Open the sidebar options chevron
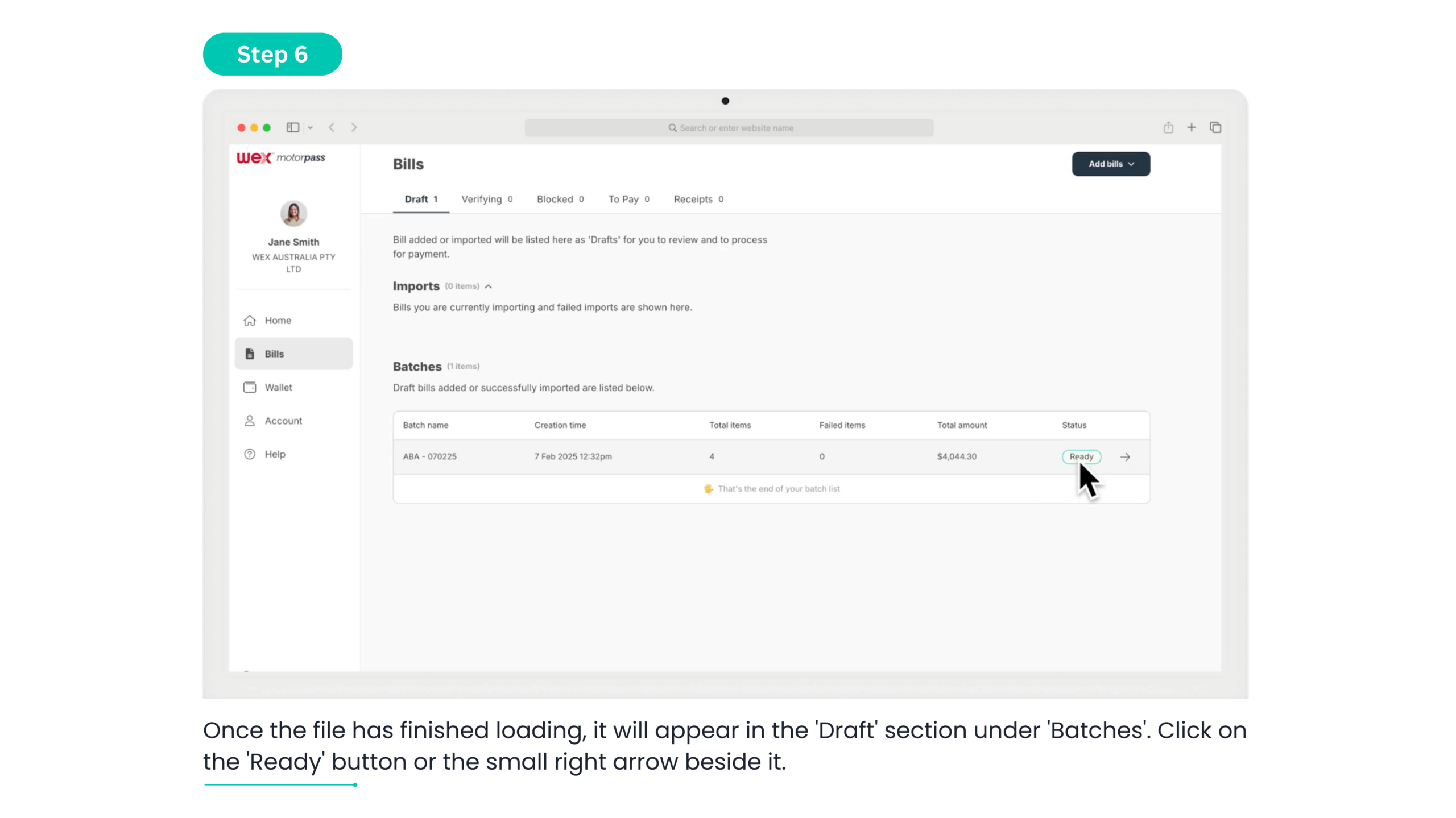The image size is (1456, 818). [x=311, y=128]
